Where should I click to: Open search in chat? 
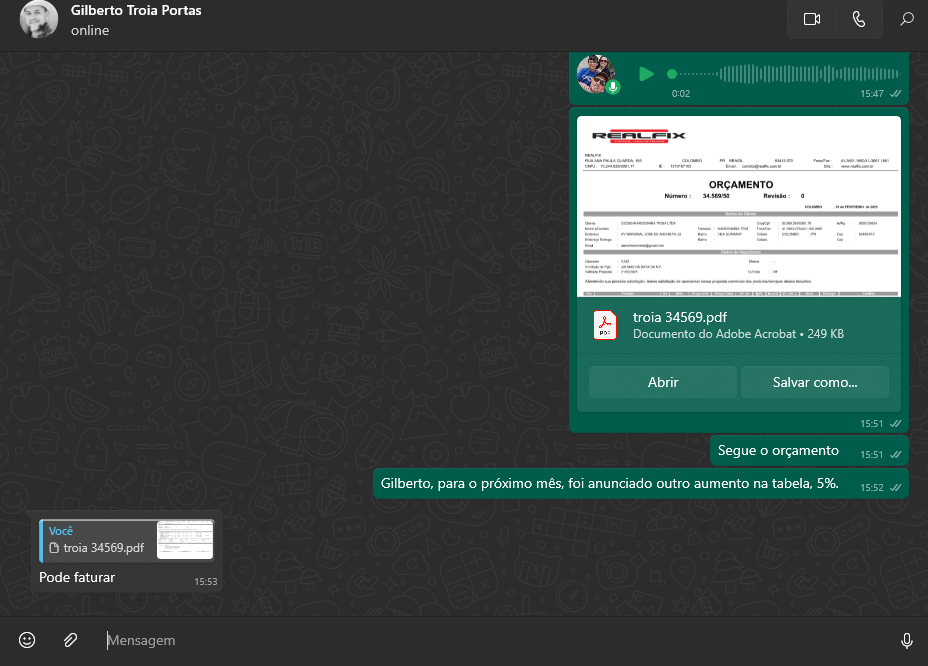tap(906, 19)
